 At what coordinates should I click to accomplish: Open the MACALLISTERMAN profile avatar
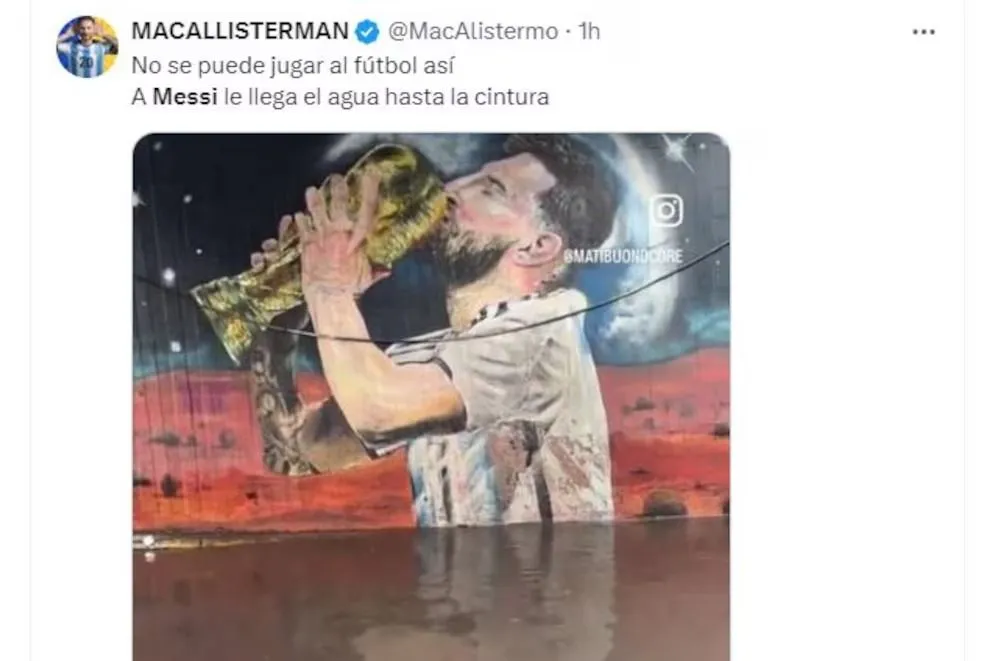[x=87, y=47]
